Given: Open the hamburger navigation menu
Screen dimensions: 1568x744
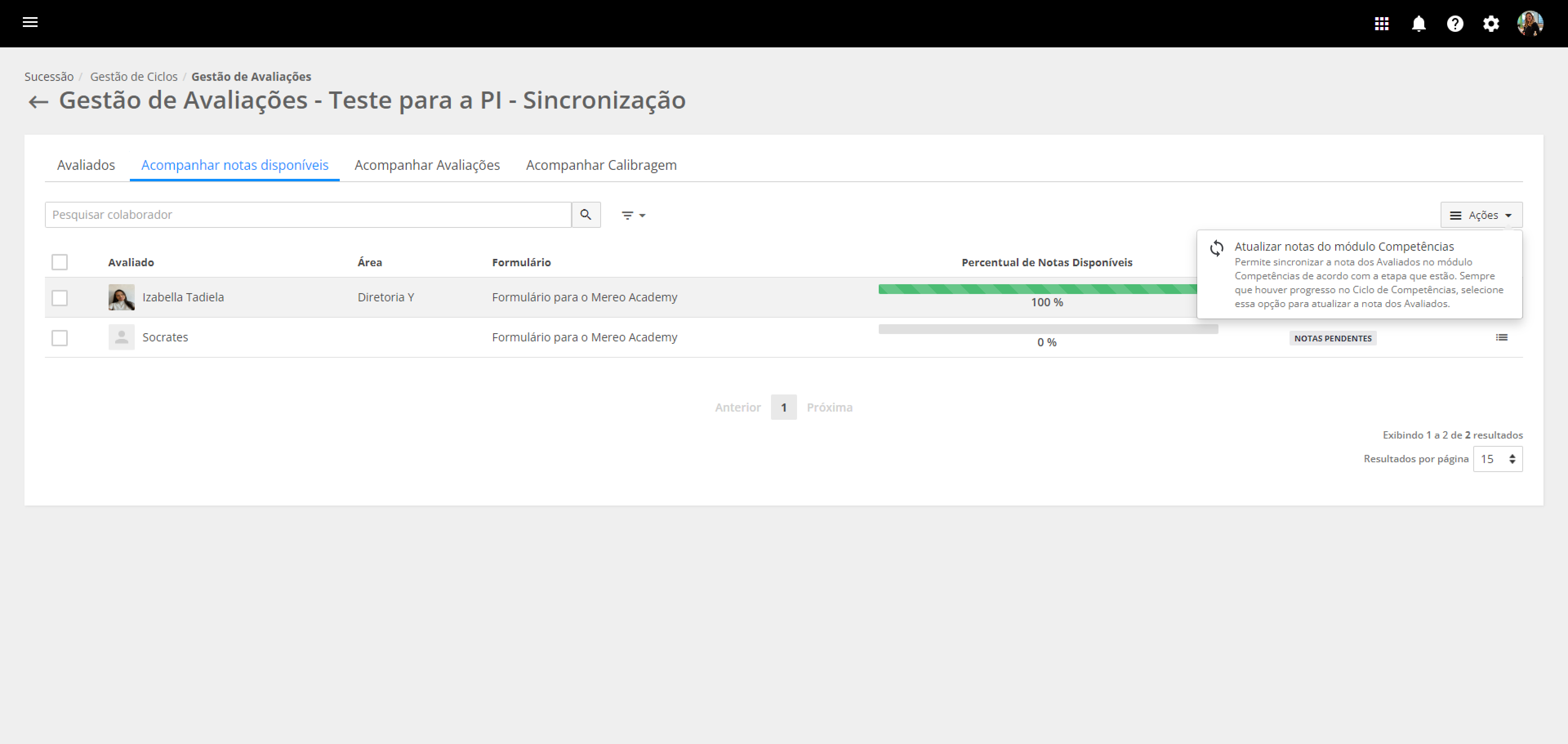Looking at the screenshot, I should [30, 22].
